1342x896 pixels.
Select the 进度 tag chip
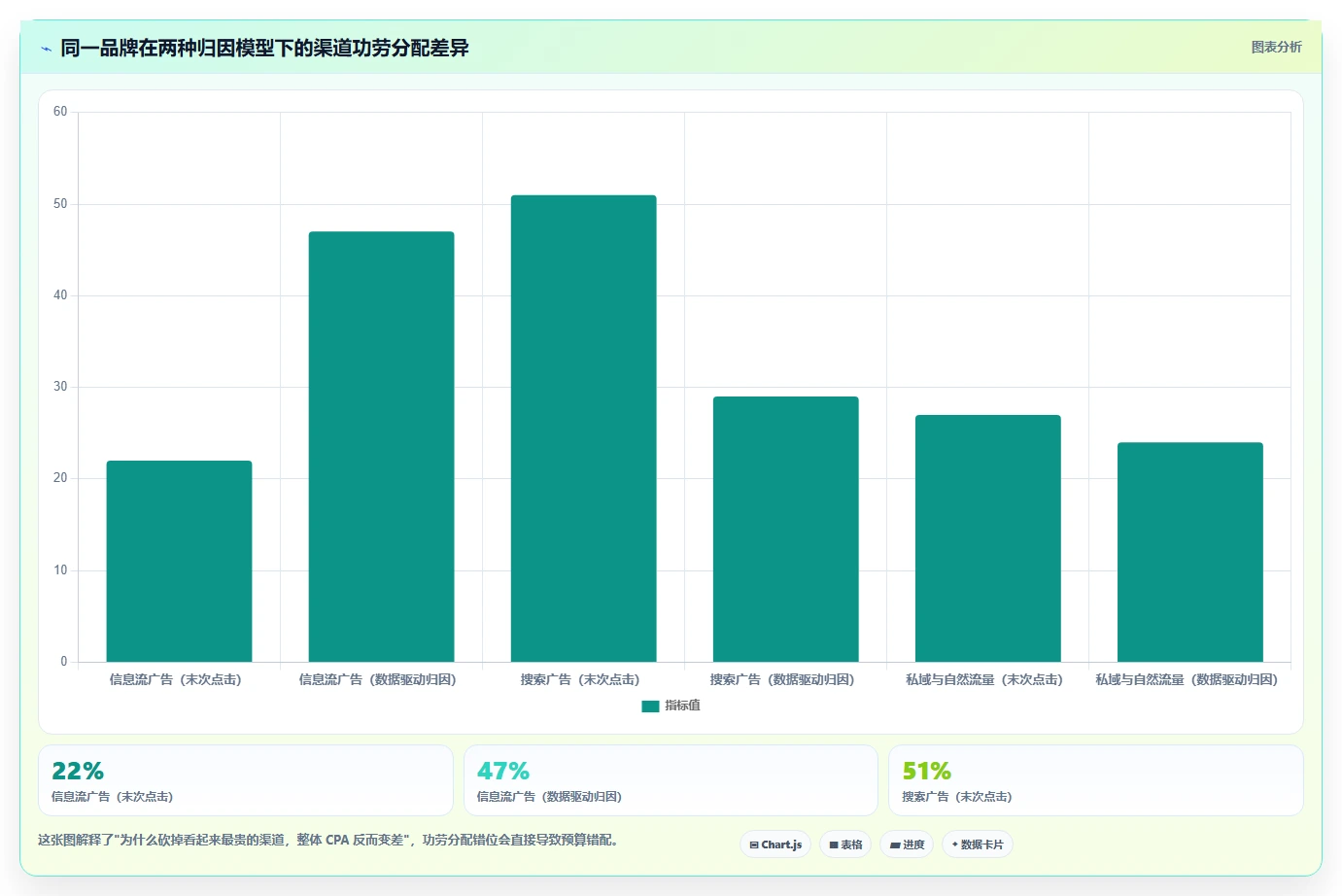[907, 844]
